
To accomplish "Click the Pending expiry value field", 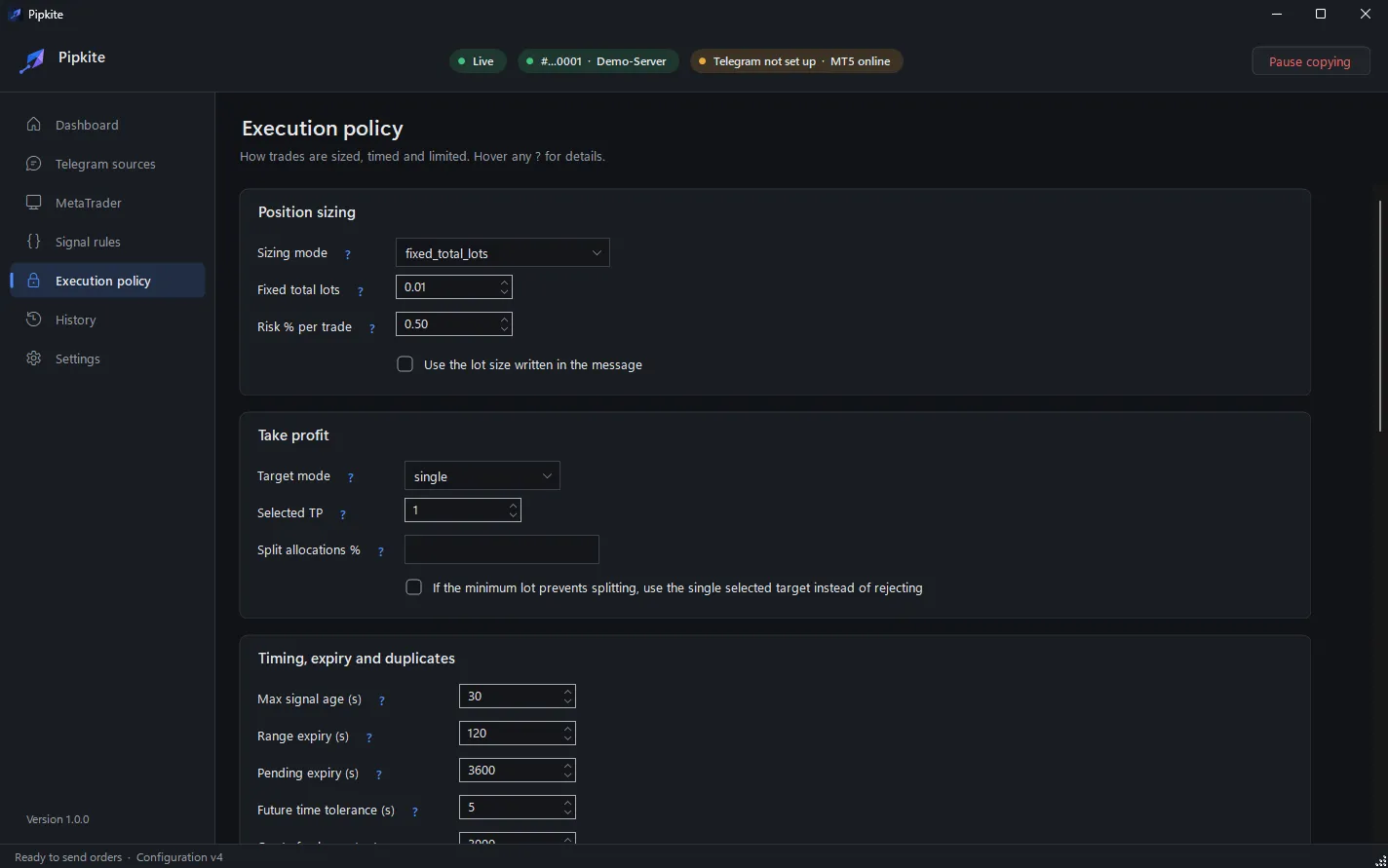I will [x=518, y=771].
